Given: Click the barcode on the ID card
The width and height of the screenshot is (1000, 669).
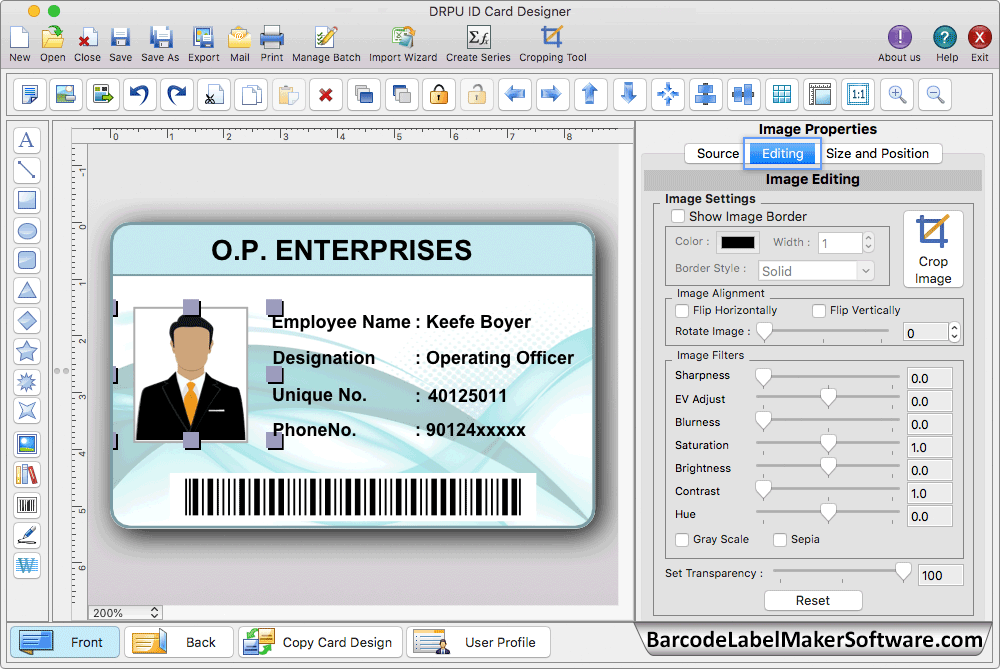Looking at the screenshot, I should (x=353, y=497).
